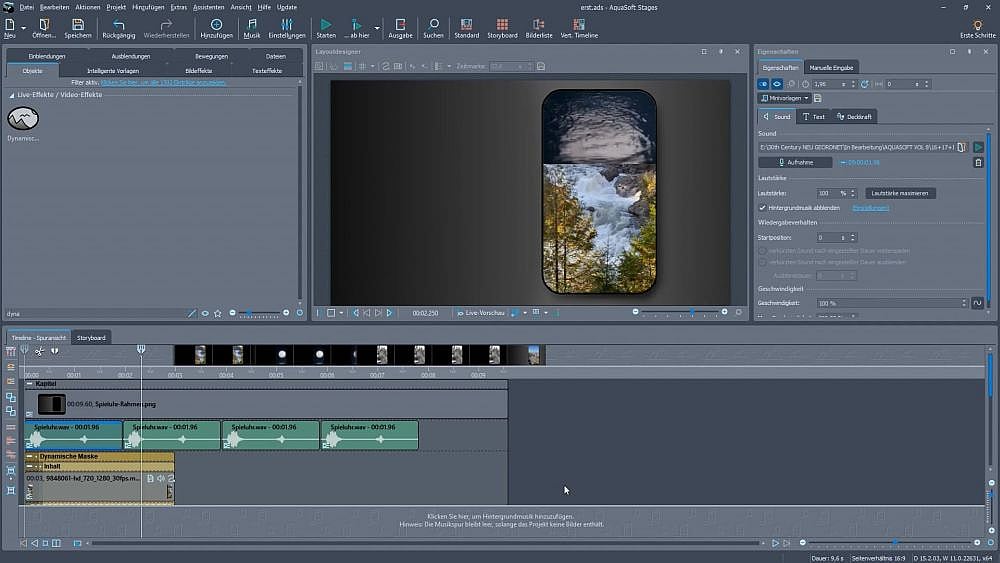Click the first Spieluhr.wav audio clip
Screen dimensions: 1000x563
tap(73, 436)
